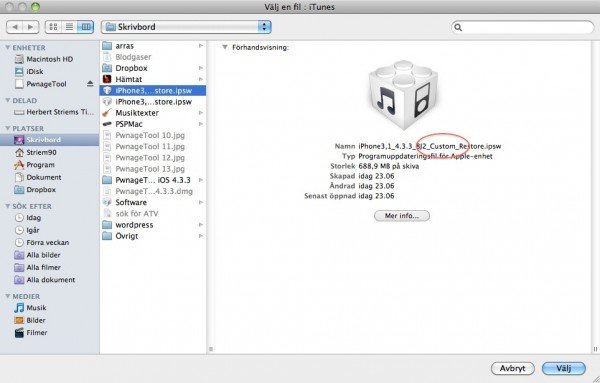600x383 pixels.
Task: Select the PwnageT…4.3.3.dmg file
Action: (153, 191)
